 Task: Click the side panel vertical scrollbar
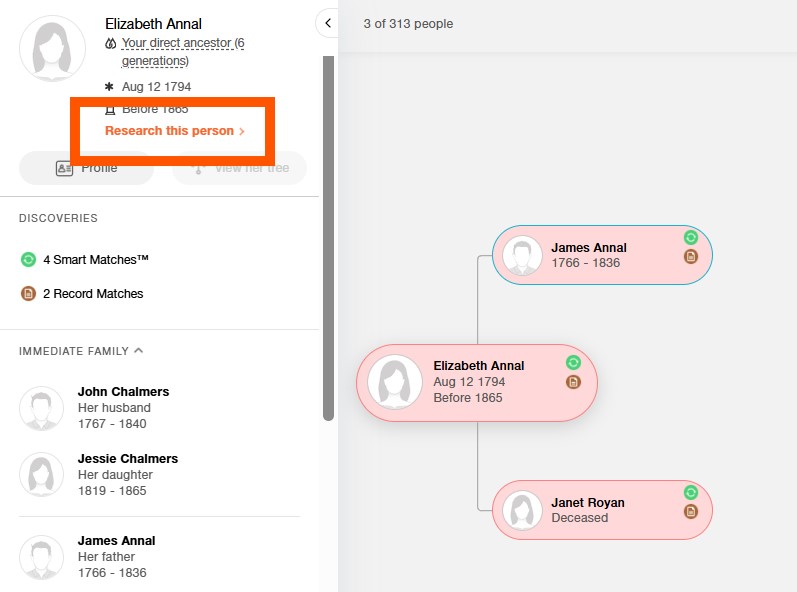click(327, 240)
